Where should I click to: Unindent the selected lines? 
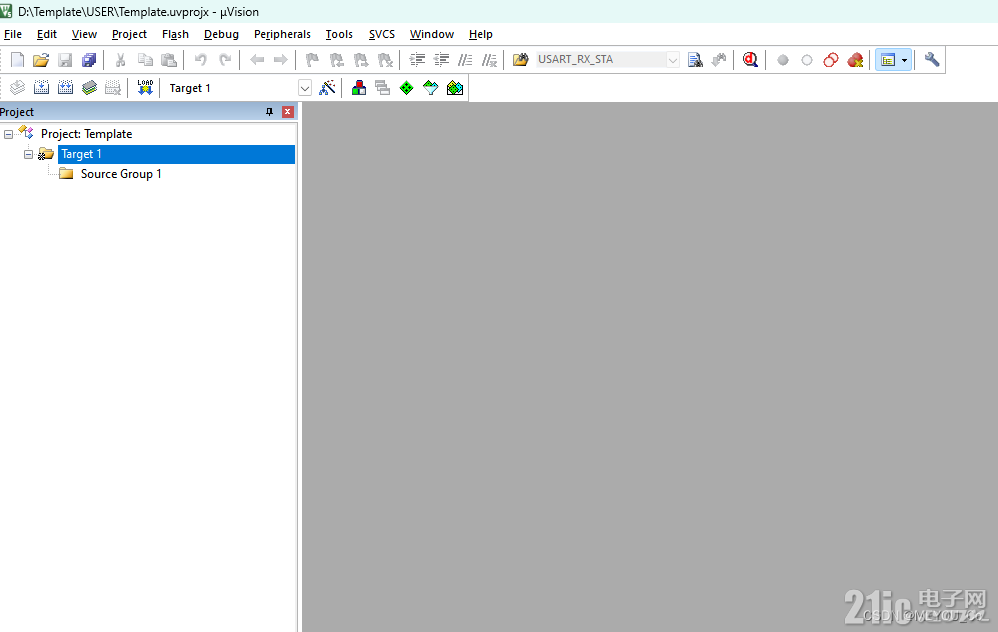point(441,60)
